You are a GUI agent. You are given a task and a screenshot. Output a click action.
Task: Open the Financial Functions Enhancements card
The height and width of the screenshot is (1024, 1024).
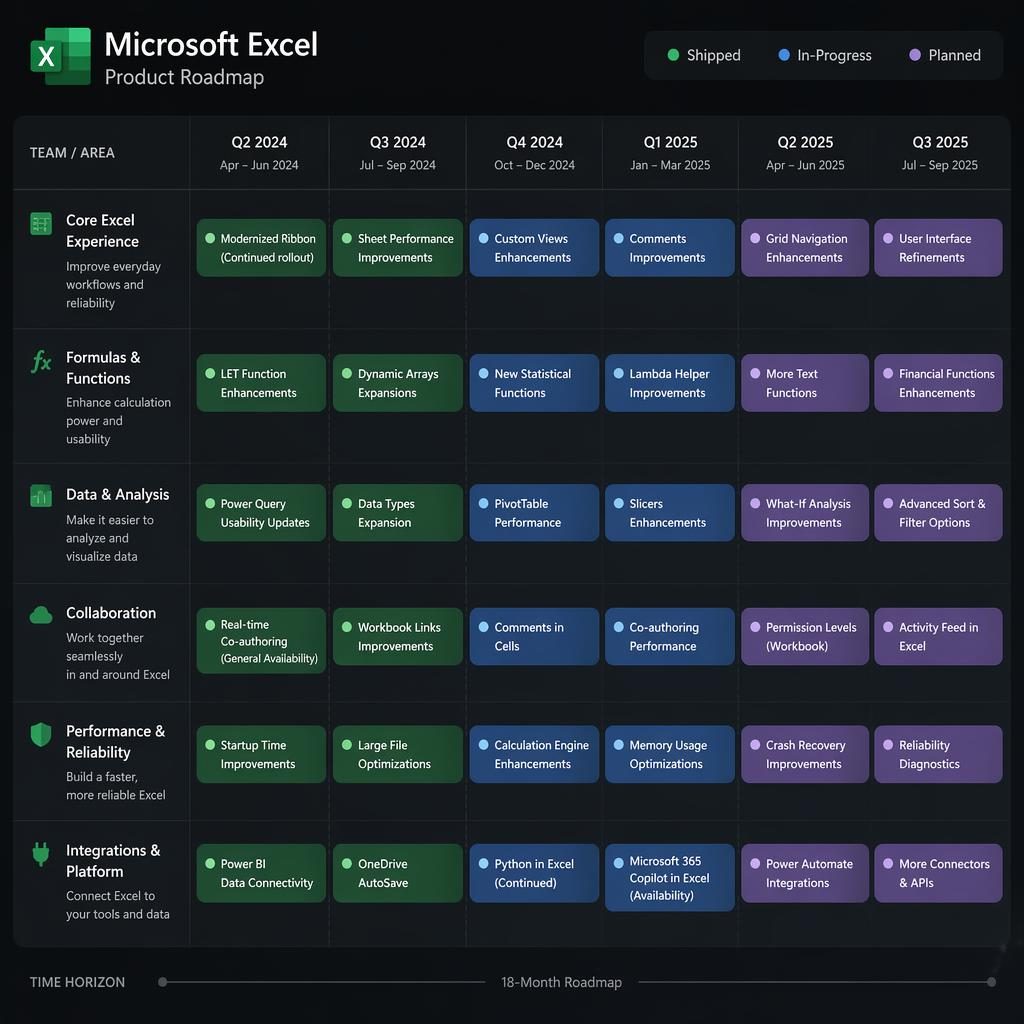938,383
